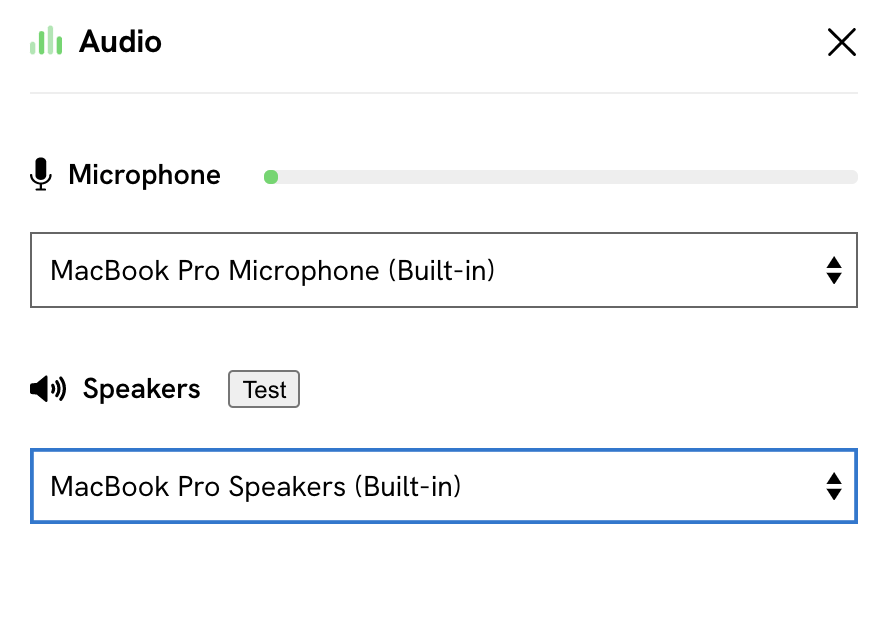Click the microphone selector's up-down arrows icon
This screenshot has width=888, height=642.
(834, 270)
